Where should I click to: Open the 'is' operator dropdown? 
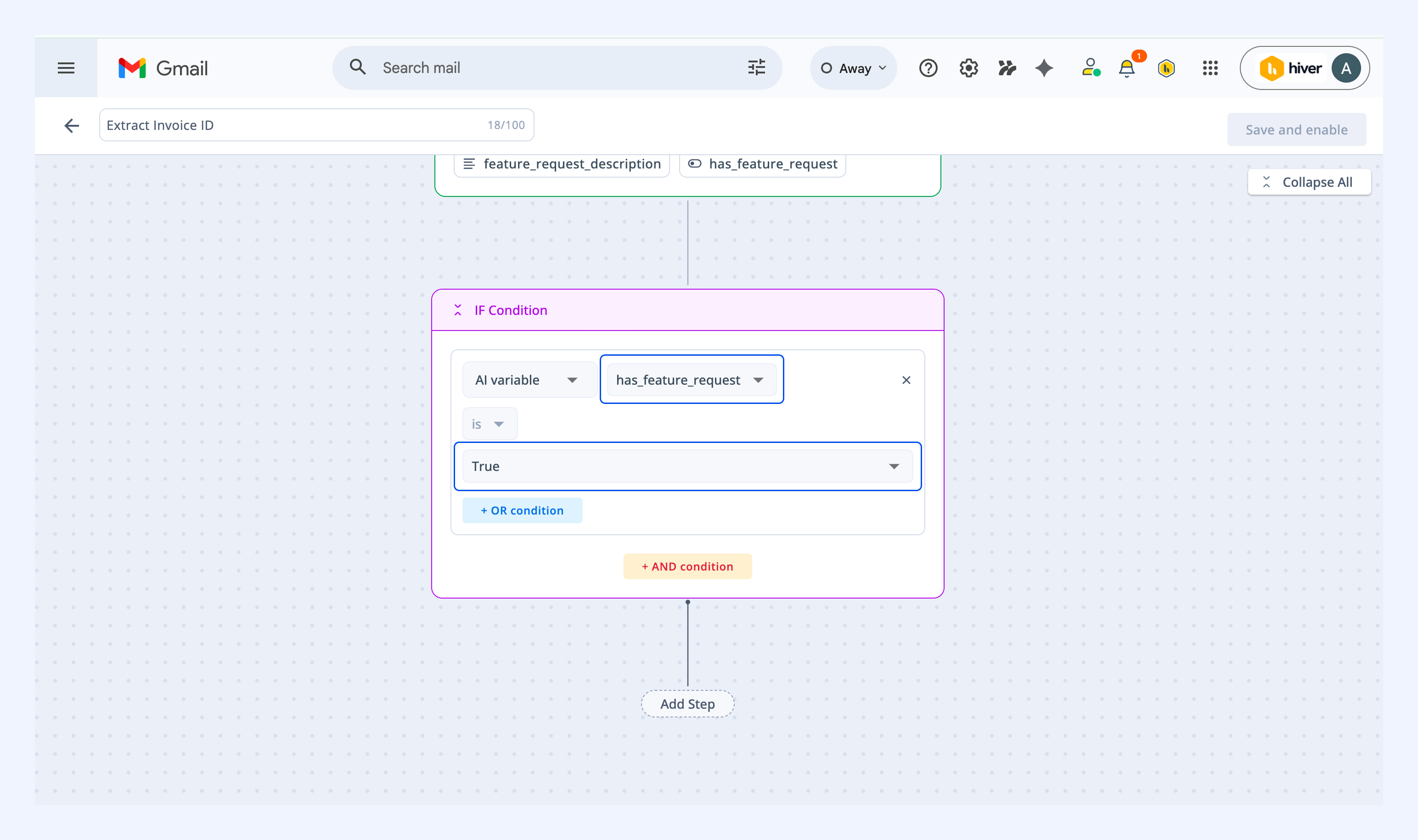click(490, 424)
